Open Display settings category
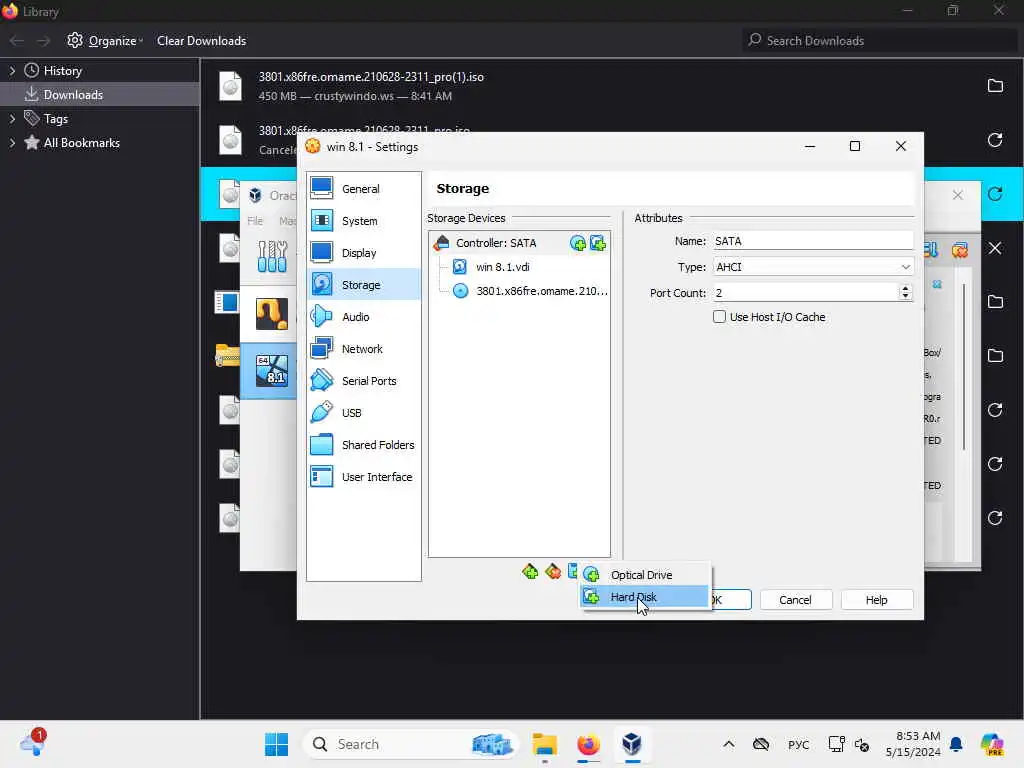The height and width of the screenshot is (768, 1024). pos(364,253)
